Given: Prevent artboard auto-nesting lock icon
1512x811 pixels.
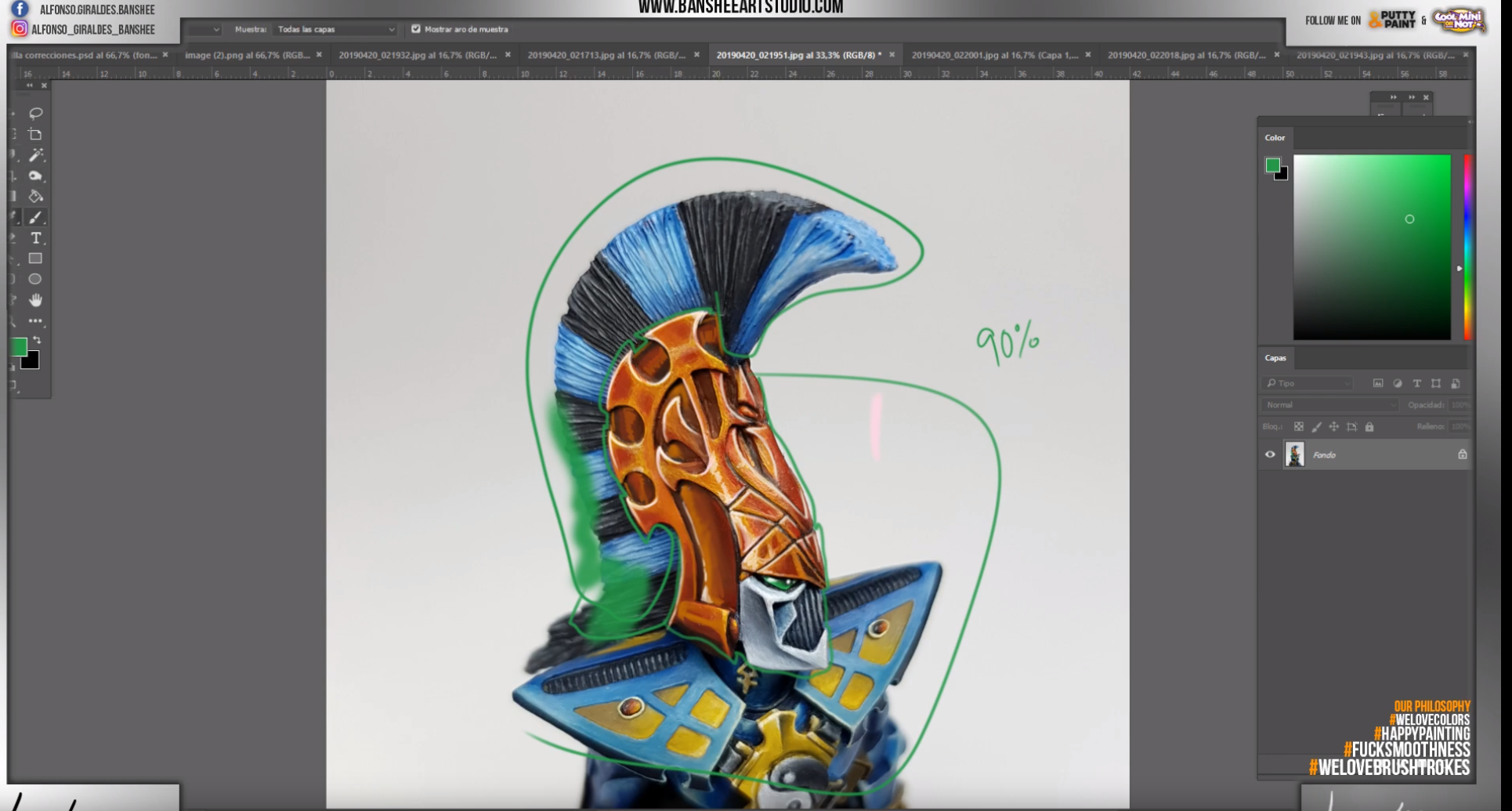Looking at the screenshot, I should coord(1351,427).
